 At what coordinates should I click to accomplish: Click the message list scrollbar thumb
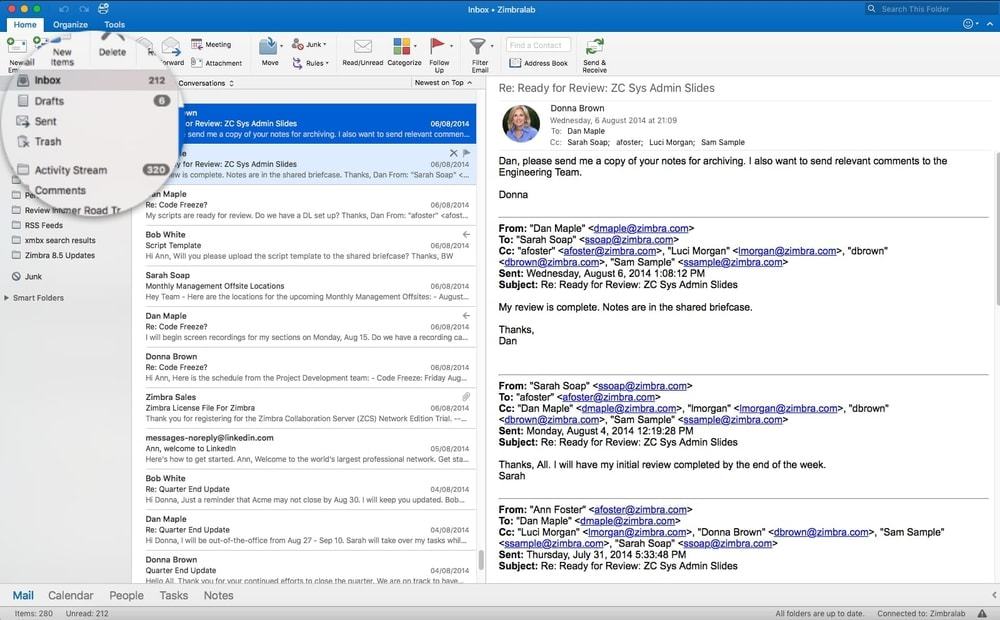tap(481, 560)
